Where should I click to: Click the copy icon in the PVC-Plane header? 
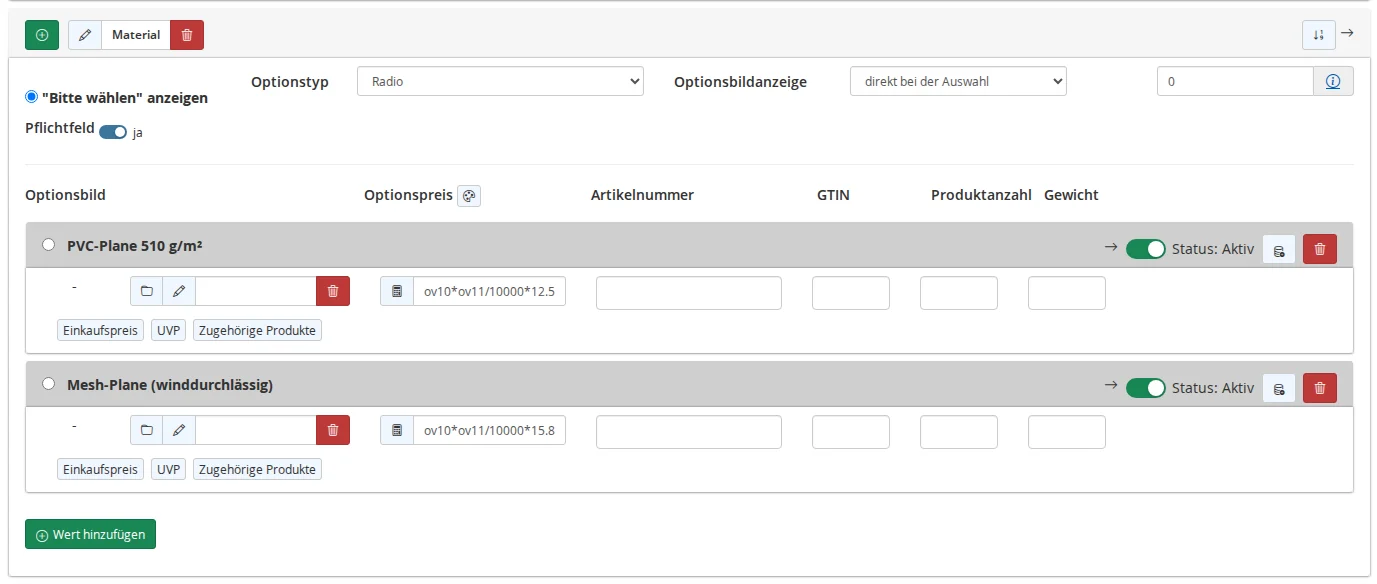coord(1279,249)
